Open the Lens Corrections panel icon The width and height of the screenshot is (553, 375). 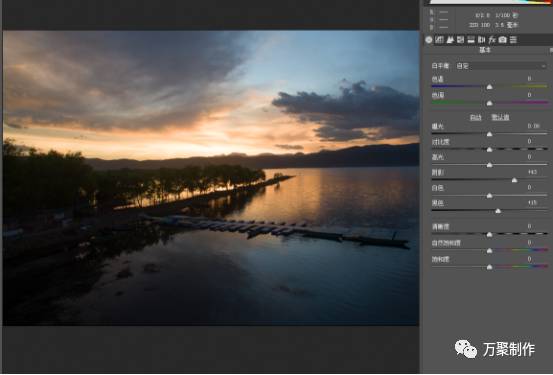point(481,40)
